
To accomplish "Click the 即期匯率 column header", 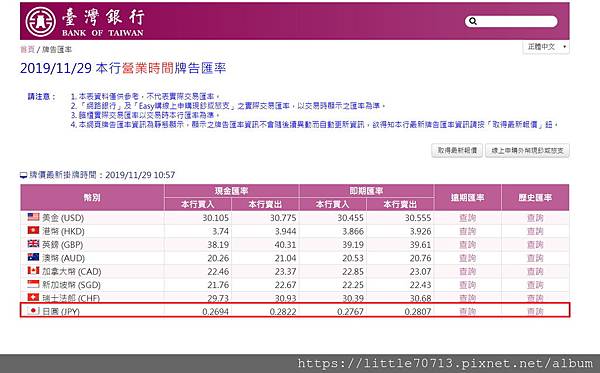I will click(366, 191).
